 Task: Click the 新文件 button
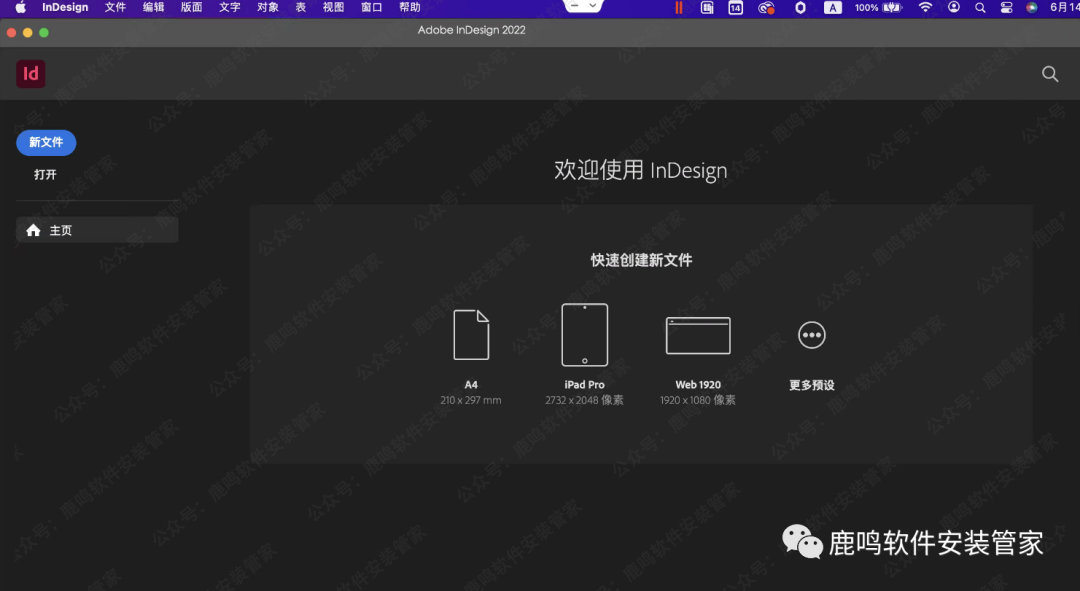tap(45, 142)
